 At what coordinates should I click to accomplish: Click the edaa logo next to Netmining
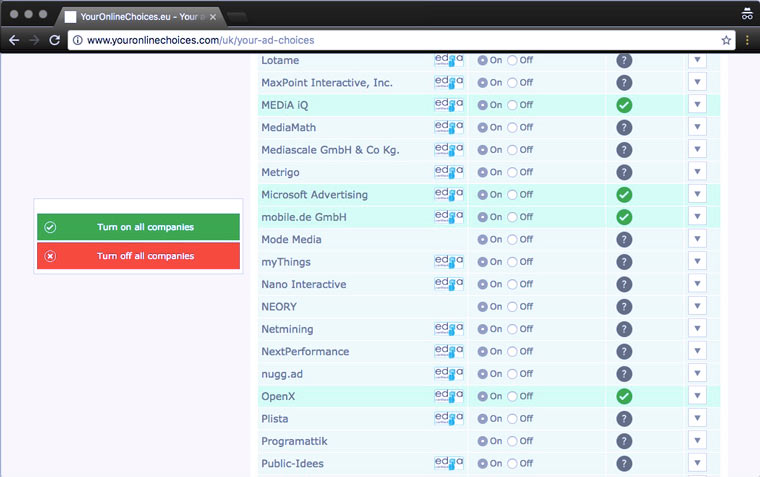(449, 329)
